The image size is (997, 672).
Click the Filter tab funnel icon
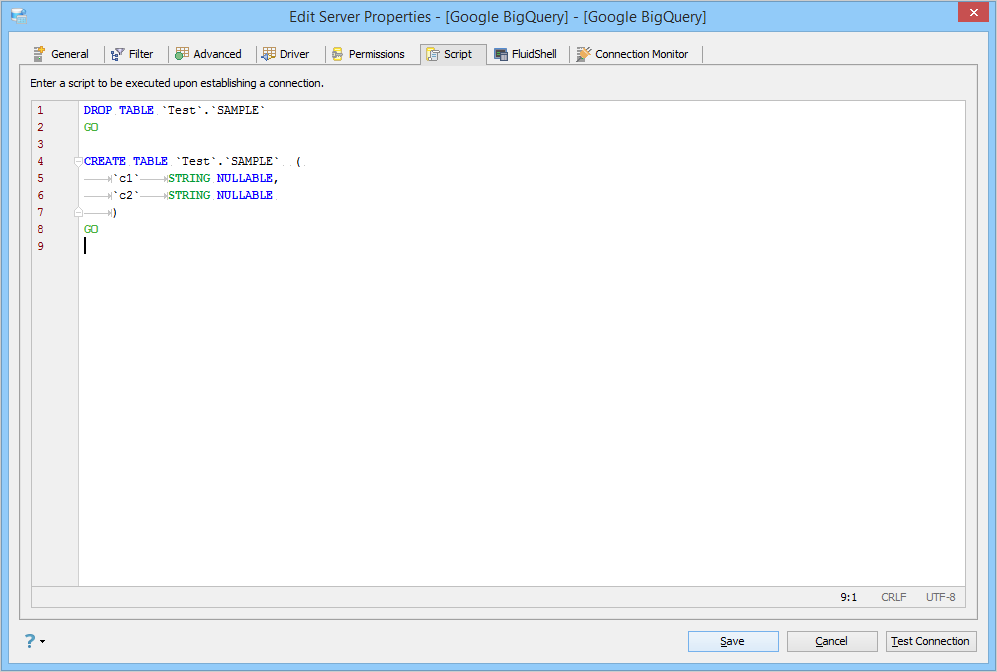pyautogui.click(x=118, y=55)
